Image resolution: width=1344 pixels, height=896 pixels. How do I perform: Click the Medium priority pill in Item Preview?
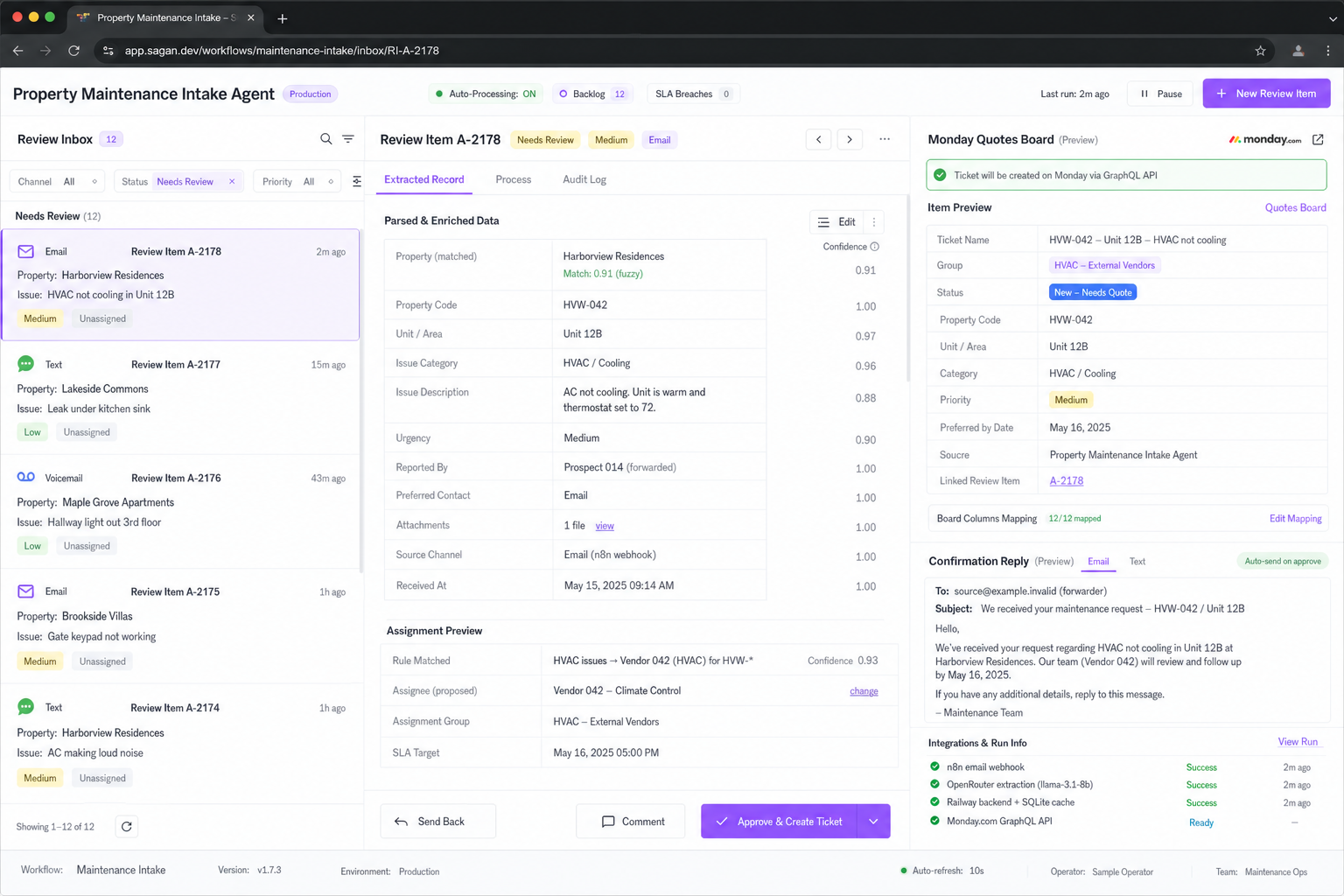[x=1071, y=400]
